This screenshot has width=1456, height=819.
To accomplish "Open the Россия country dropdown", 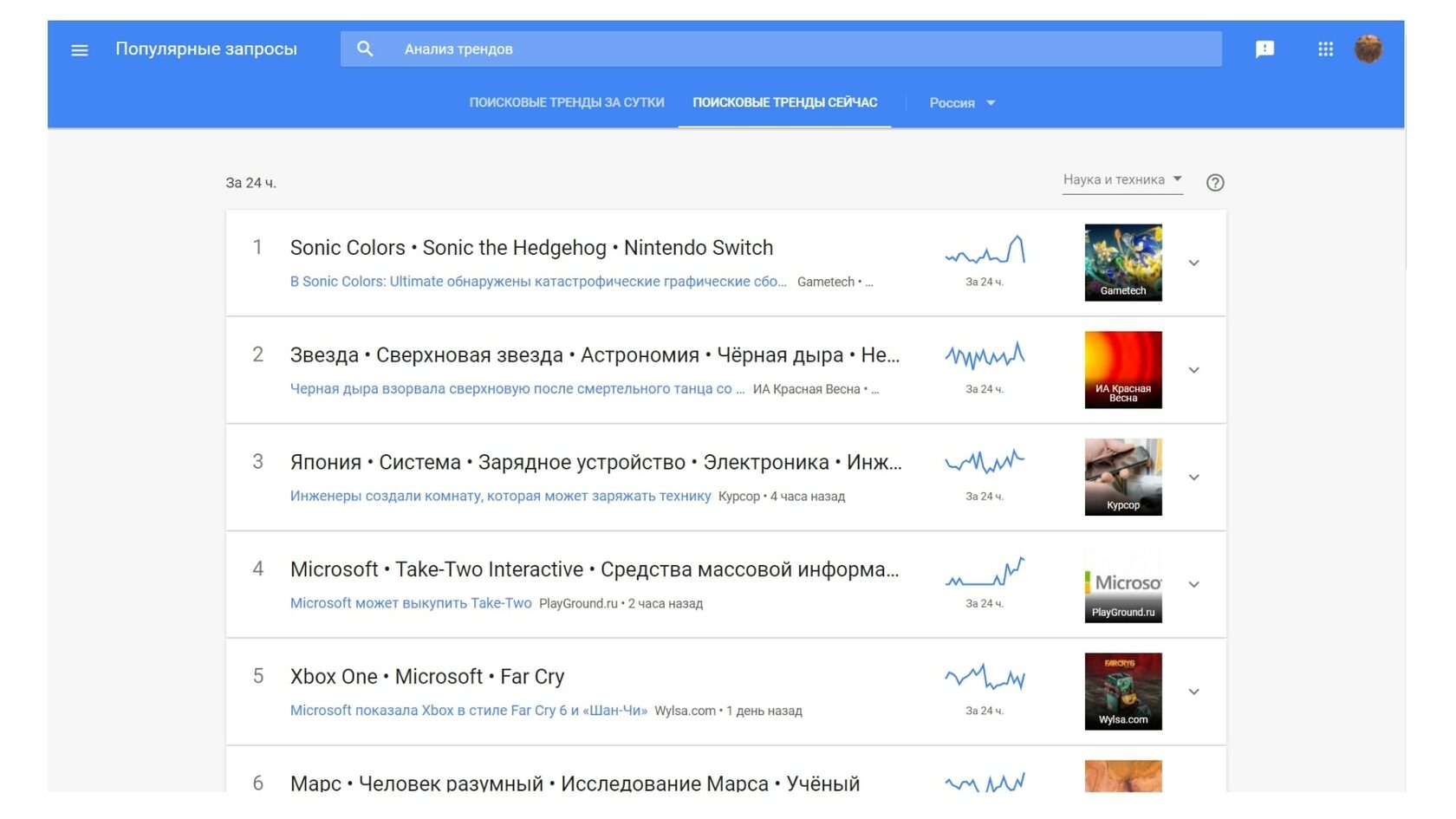I will pyautogui.click(x=962, y=102).
